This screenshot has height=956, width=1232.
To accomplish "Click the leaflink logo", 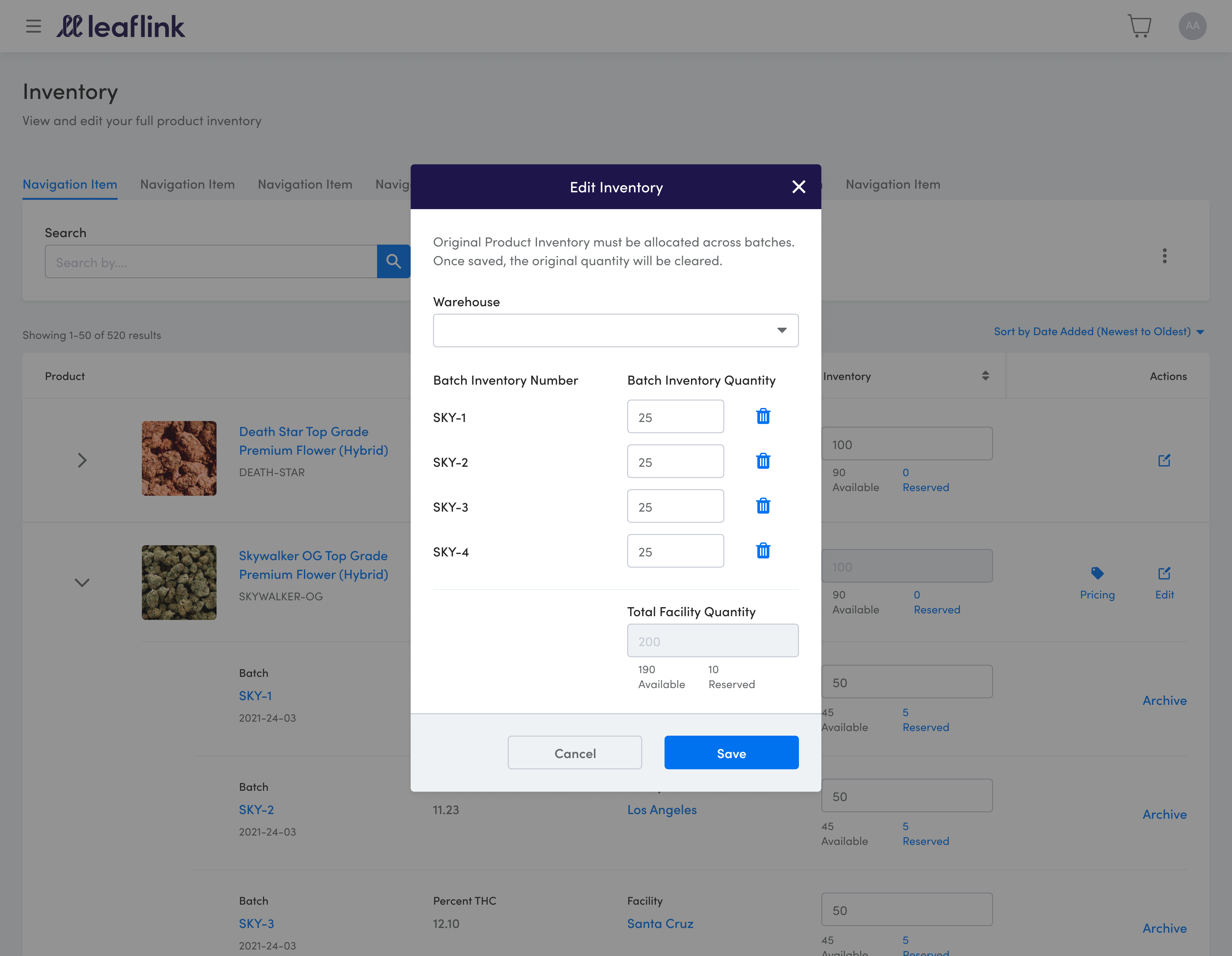I will click(x=120, y=26).
